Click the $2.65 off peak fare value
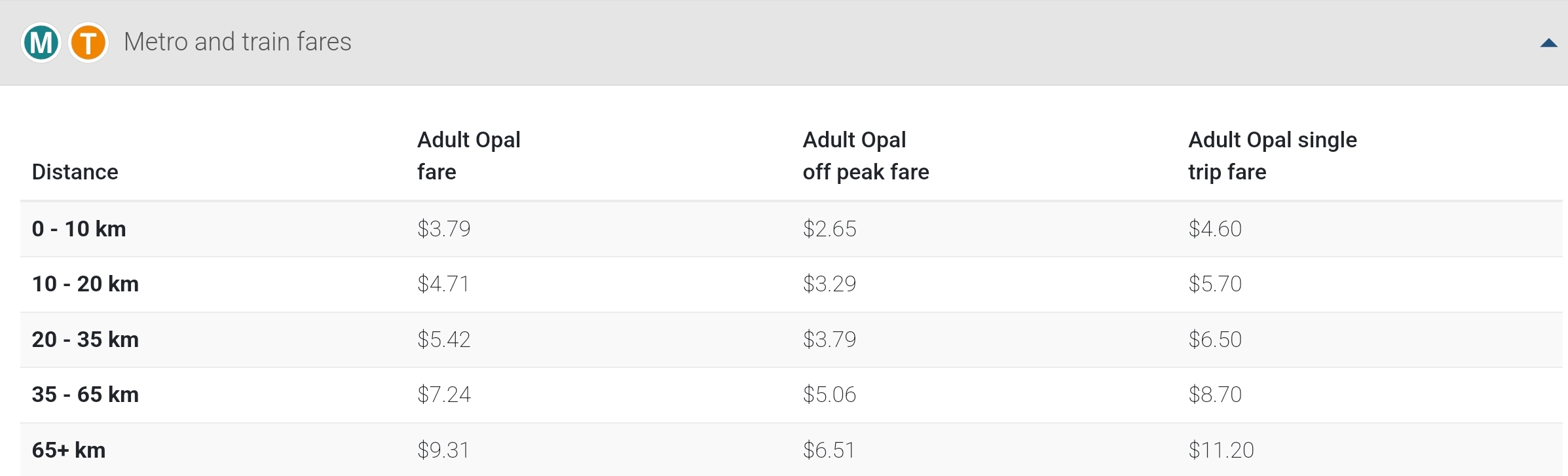Image resolution: width=1568 pixels, height=476 pixels. coord(829,229)
